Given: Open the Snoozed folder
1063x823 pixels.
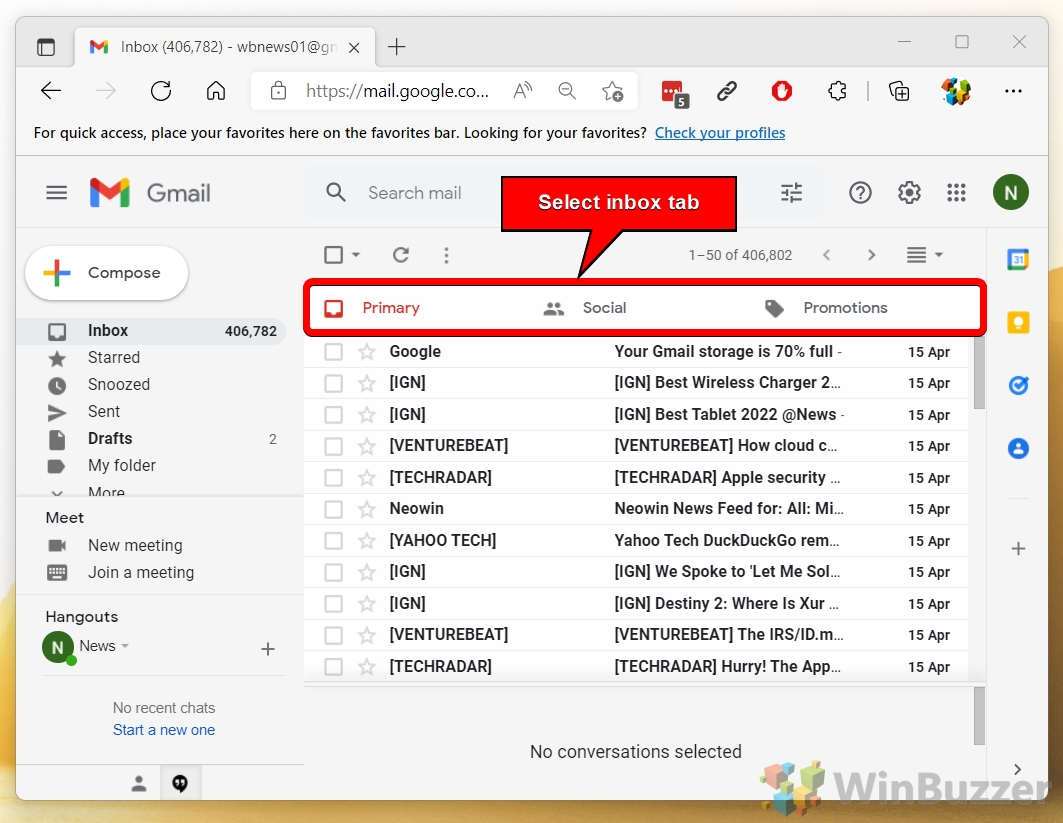Looking at the screenshot, I should [x=119, y=384].
